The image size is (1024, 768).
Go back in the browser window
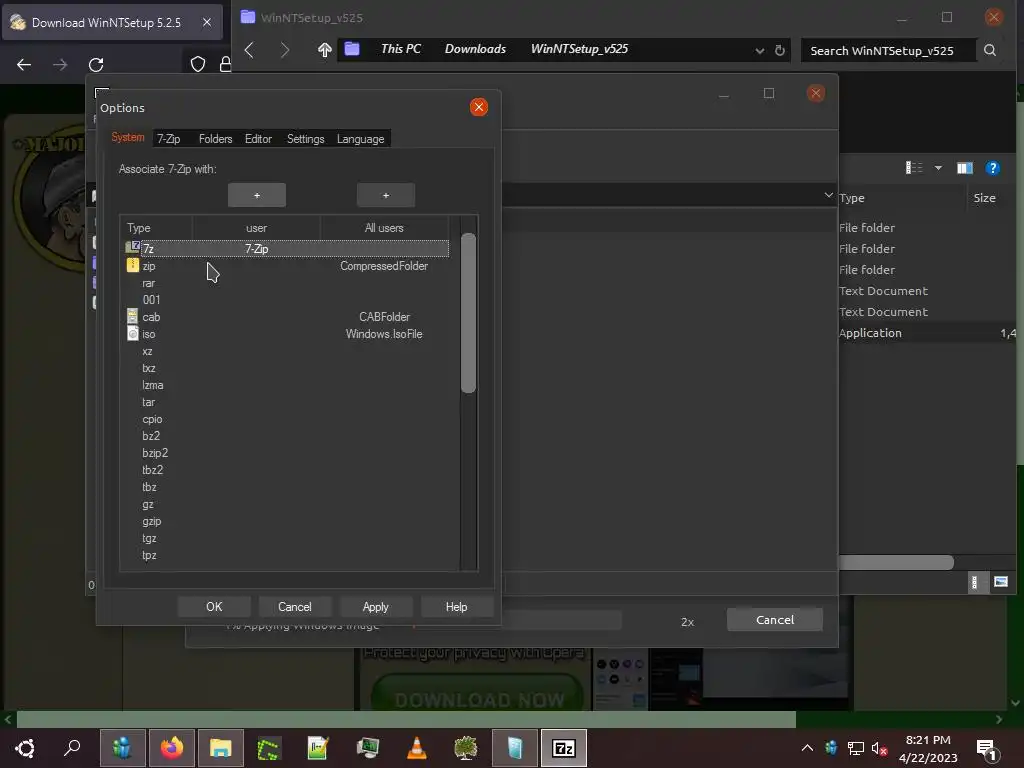click(24, 64)
